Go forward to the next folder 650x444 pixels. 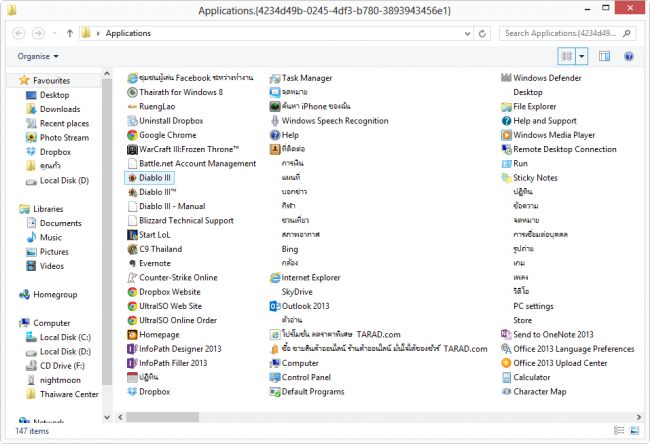[38, 33]
